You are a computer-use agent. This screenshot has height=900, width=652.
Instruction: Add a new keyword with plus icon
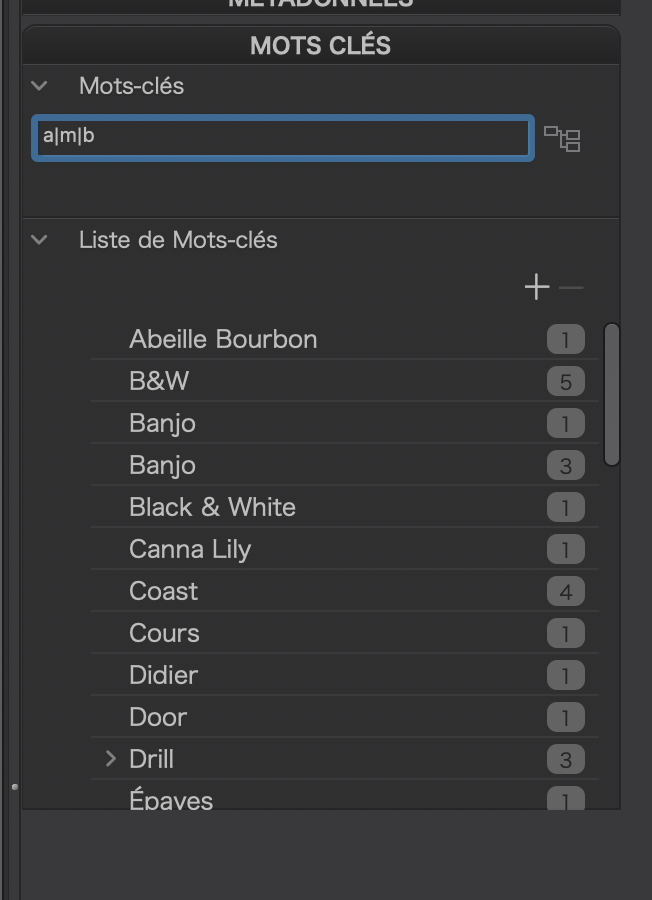pyautogui.click(x=537, y=288)
